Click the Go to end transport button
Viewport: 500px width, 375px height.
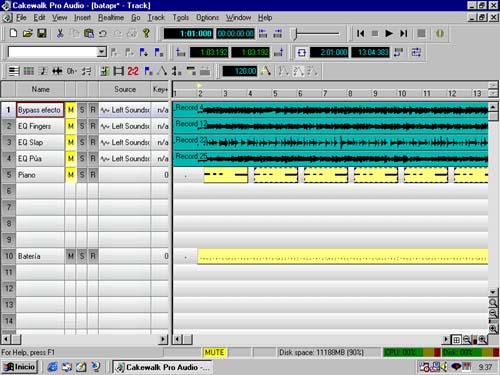(x=403, y=33)
